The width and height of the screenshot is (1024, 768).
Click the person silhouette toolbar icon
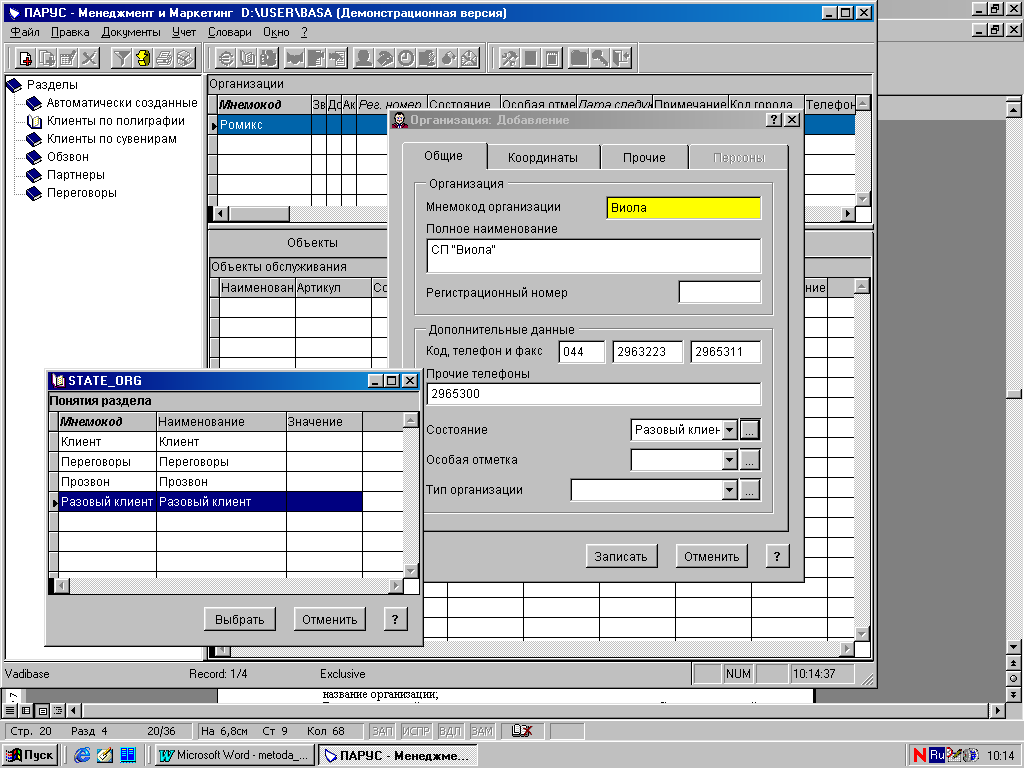coord(363,59)
